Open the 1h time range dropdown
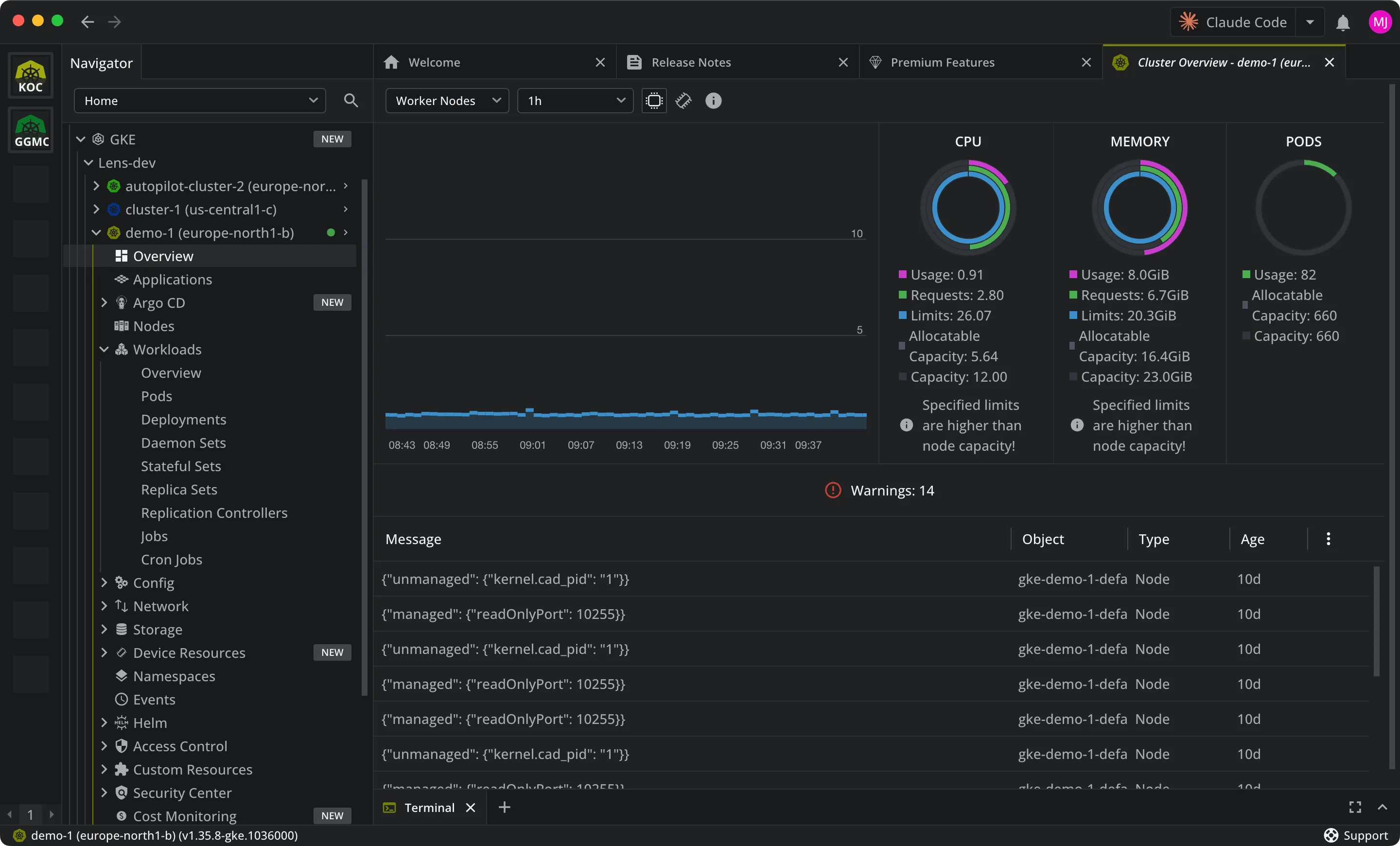Screen dimensions: 1400x846 pyautogui.click(x=575, y=101)
